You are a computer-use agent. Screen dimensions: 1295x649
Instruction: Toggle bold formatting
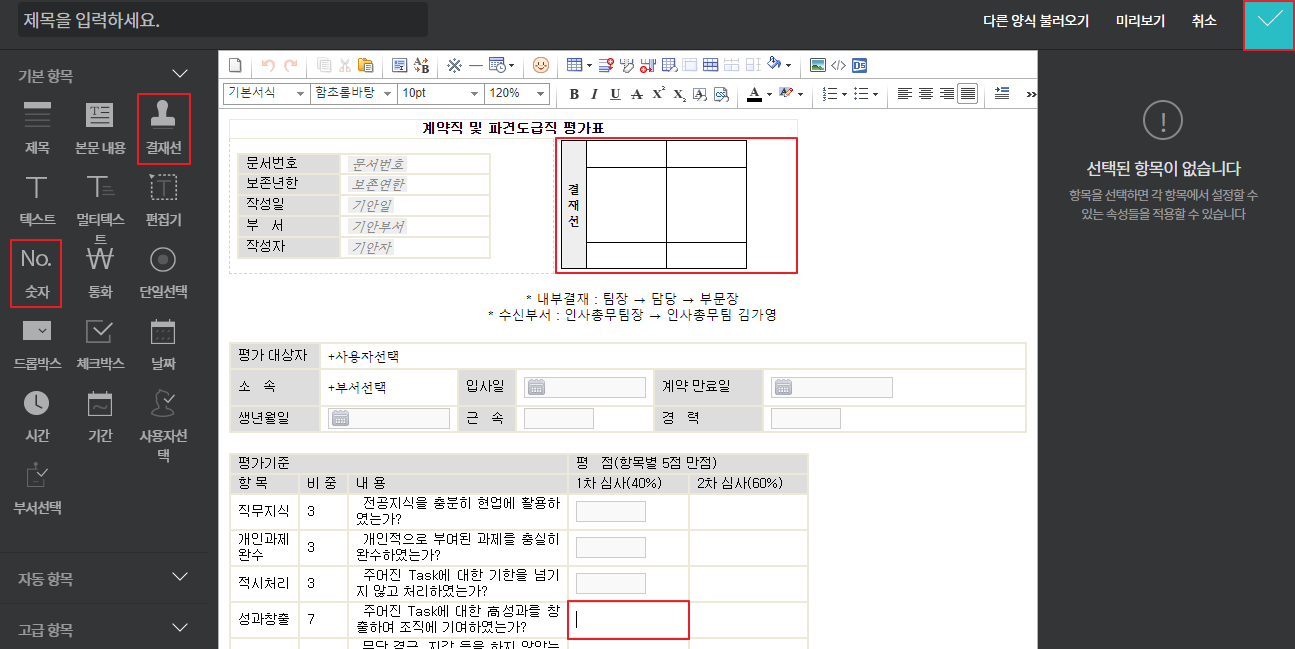click(x=574, y=94)
